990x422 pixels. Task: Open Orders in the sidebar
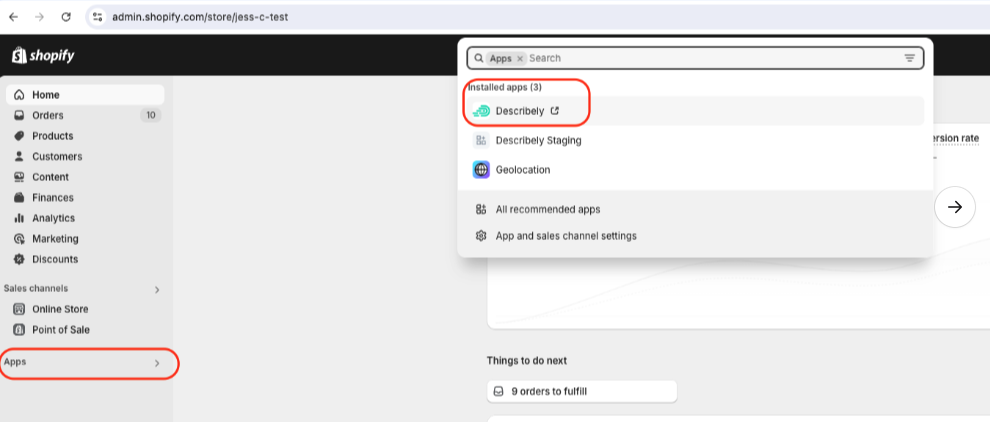pos(85,115)
